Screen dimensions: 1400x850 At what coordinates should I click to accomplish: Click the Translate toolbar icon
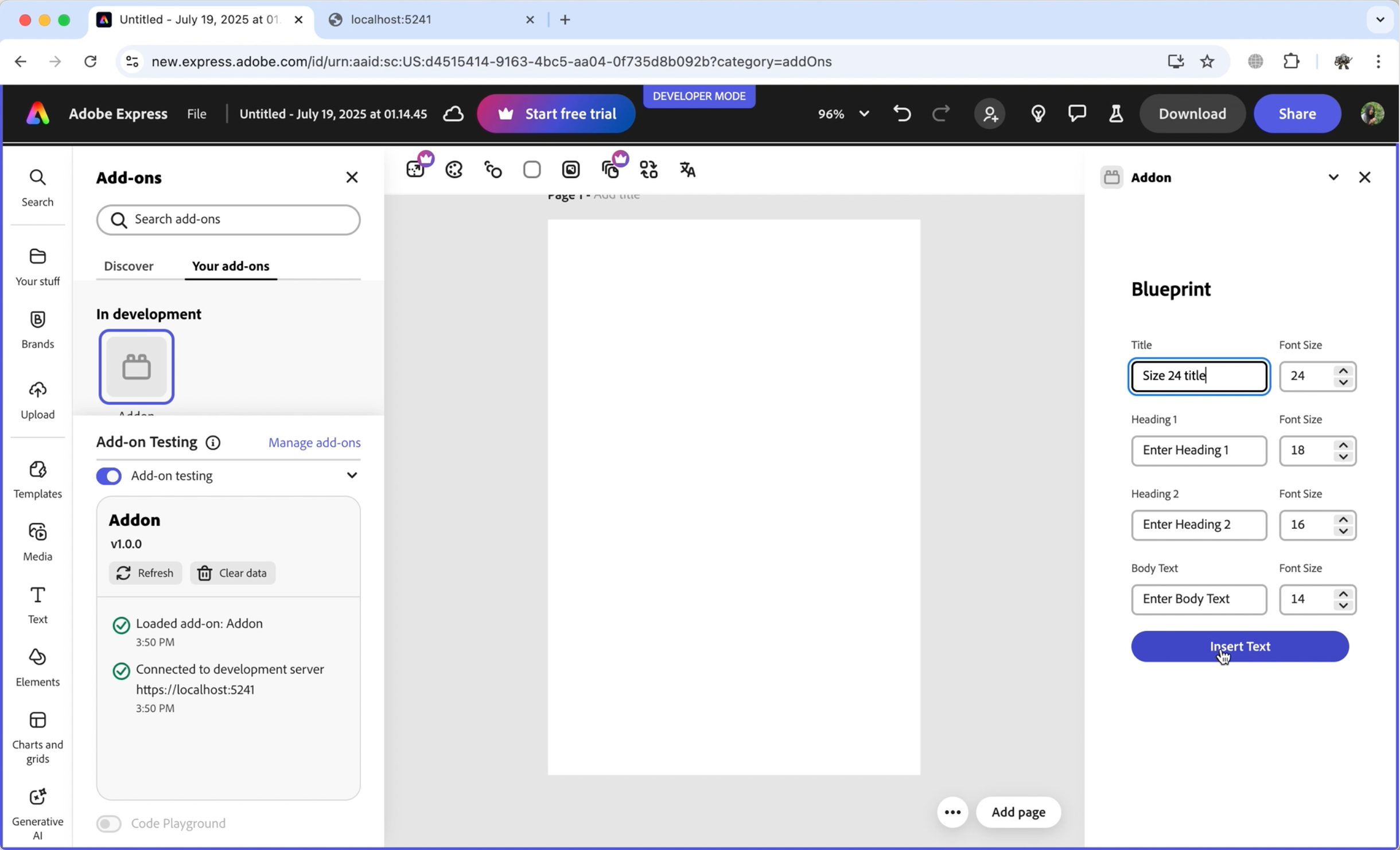pos(687,170)
